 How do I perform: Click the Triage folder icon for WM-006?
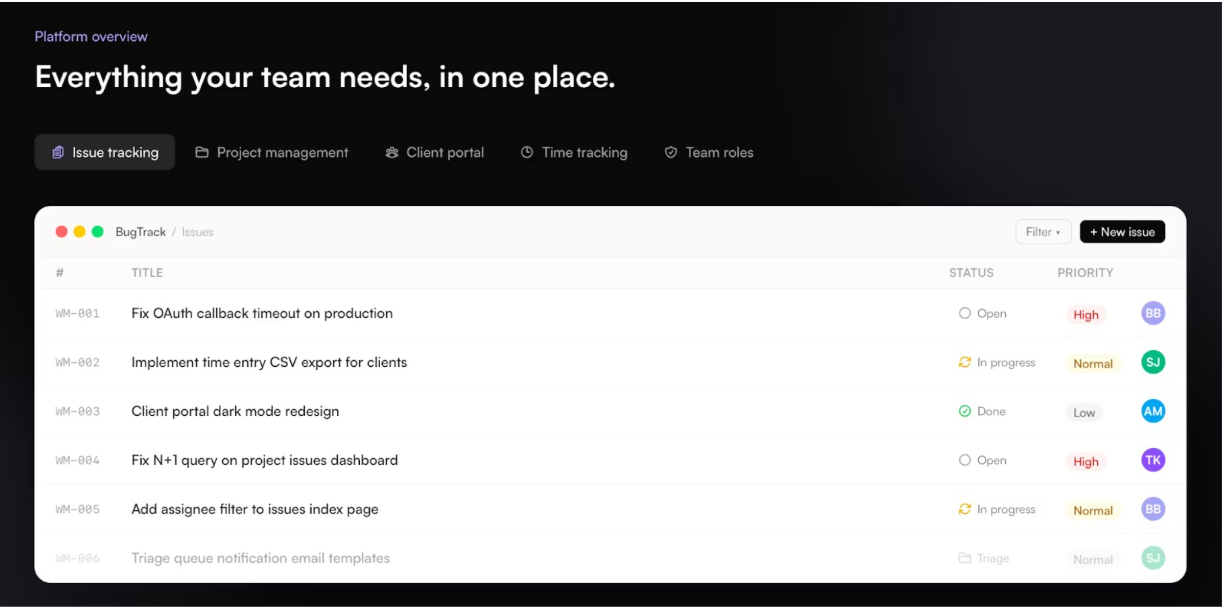point(965,558)
